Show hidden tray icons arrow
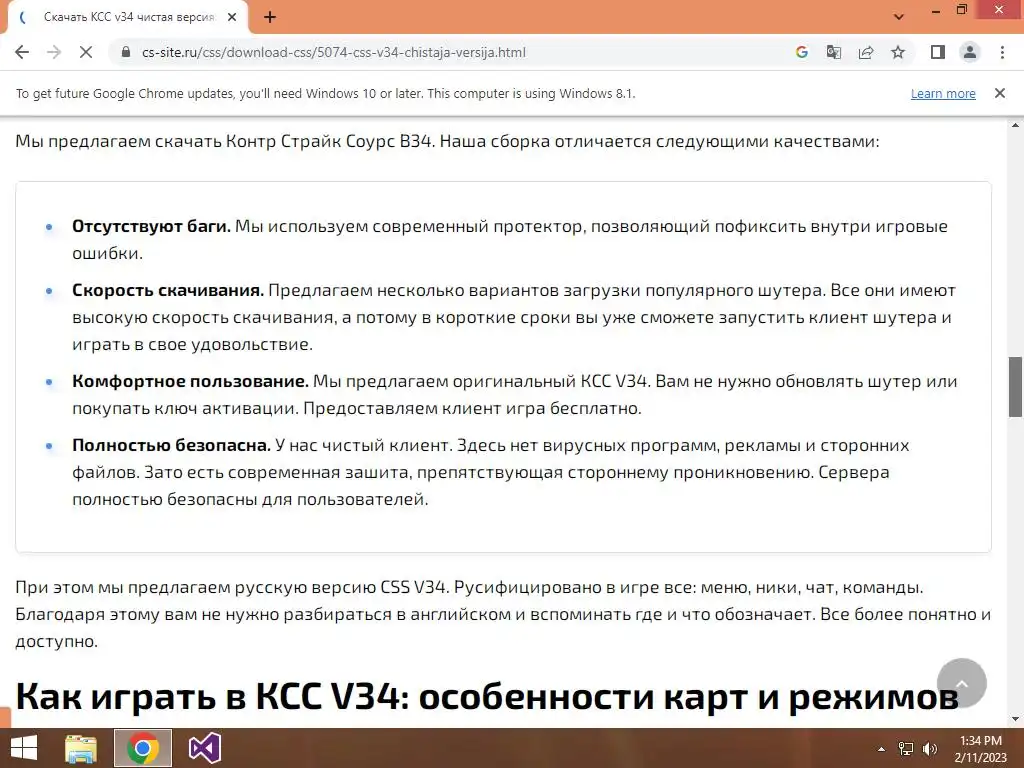The height and width of the screenshot is (768, 1024). pyautogui.click(x=881, y=749)
